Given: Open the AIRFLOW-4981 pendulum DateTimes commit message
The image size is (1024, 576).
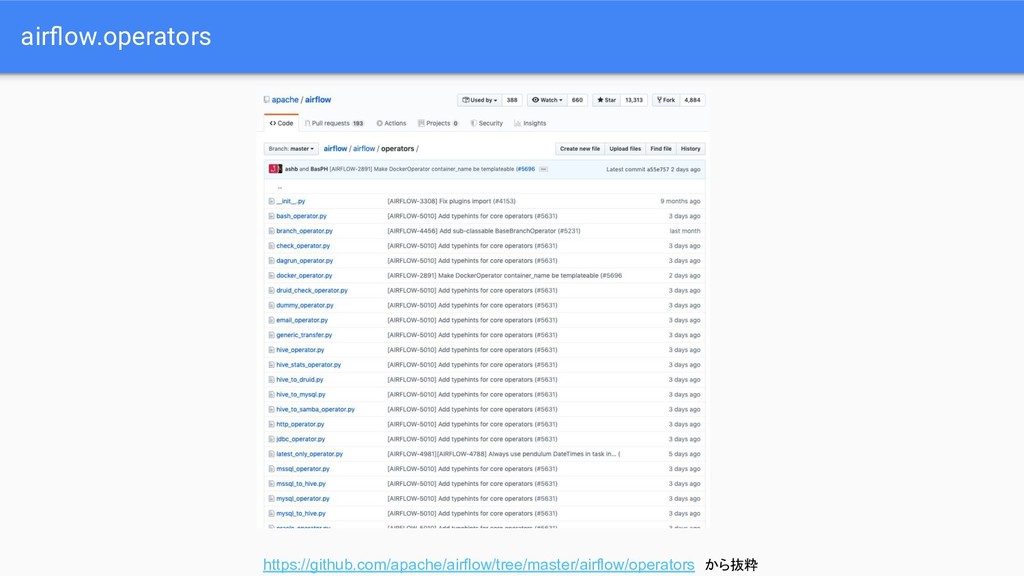Looking at the screenshot, I should [x=504, y=455].
